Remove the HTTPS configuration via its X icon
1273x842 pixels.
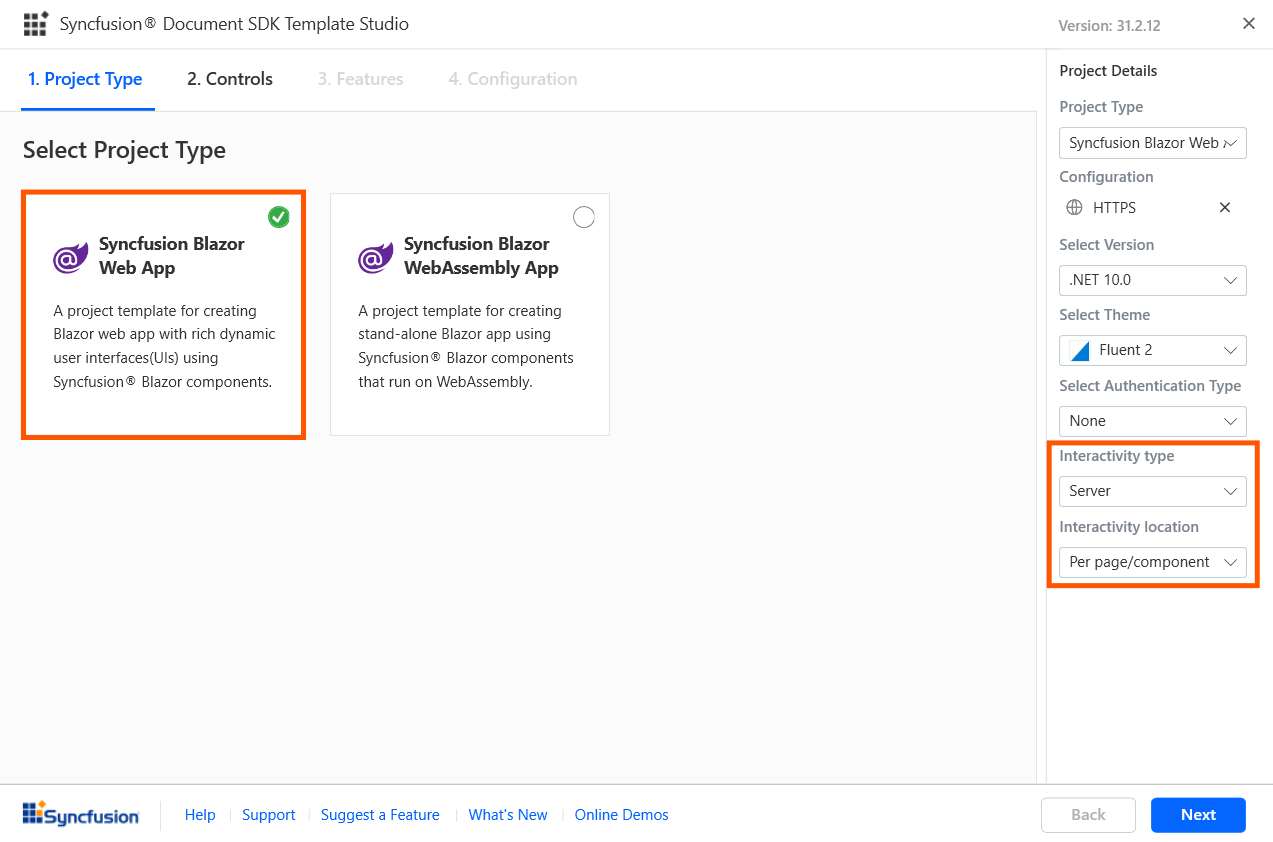1224,207
